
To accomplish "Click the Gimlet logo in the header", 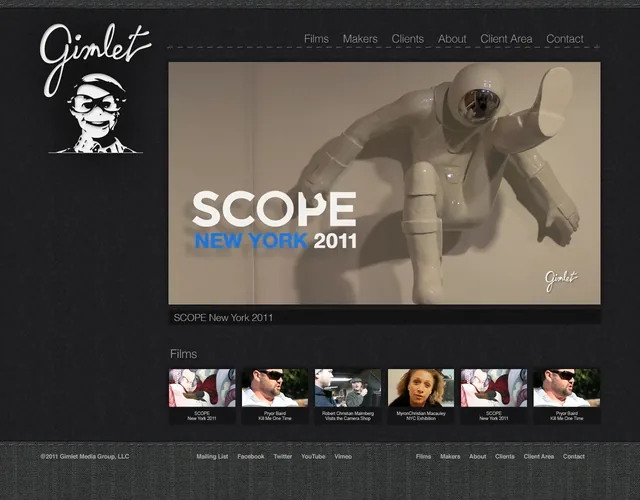I will click(96, 88).
